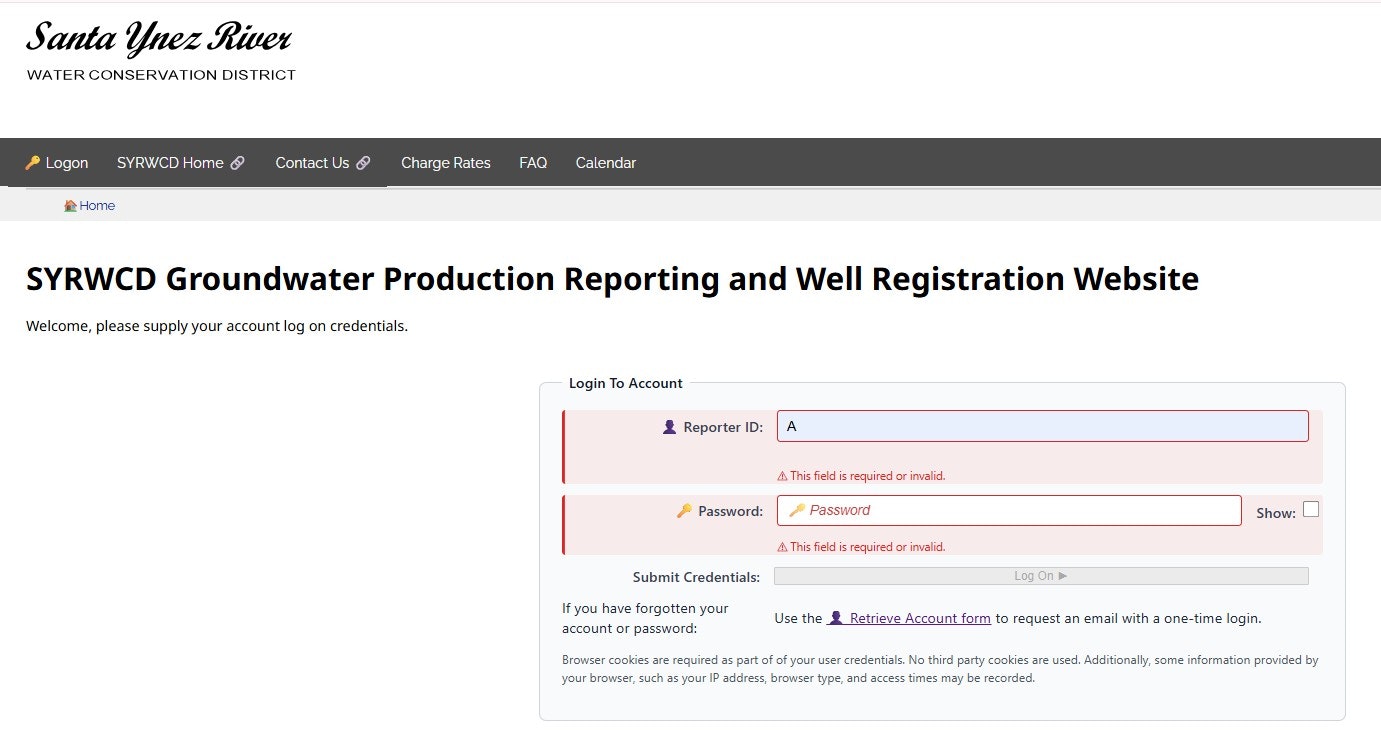Focus the Reporter ID input field
Screen dimensions: 1381x748
tap(1042, 426)
